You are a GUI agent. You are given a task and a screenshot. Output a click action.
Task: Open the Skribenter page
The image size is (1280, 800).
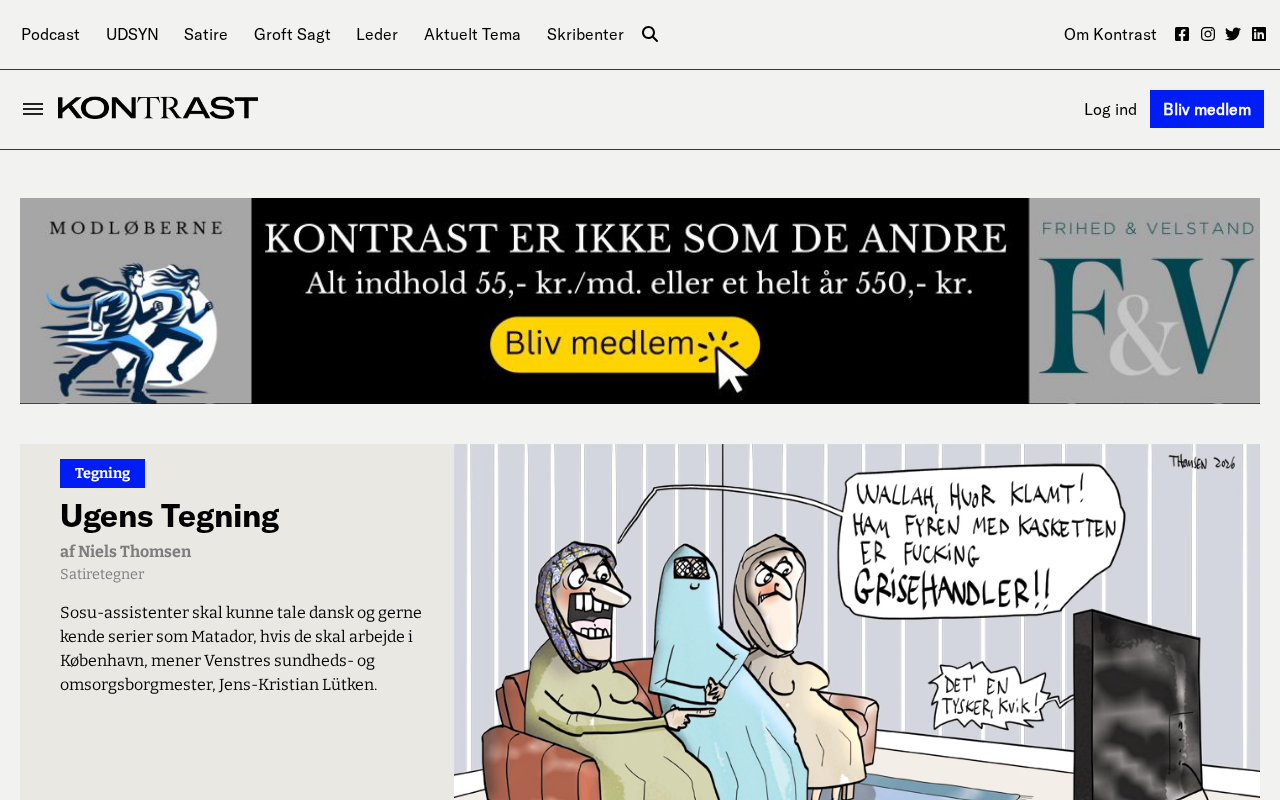coord(585,34)
